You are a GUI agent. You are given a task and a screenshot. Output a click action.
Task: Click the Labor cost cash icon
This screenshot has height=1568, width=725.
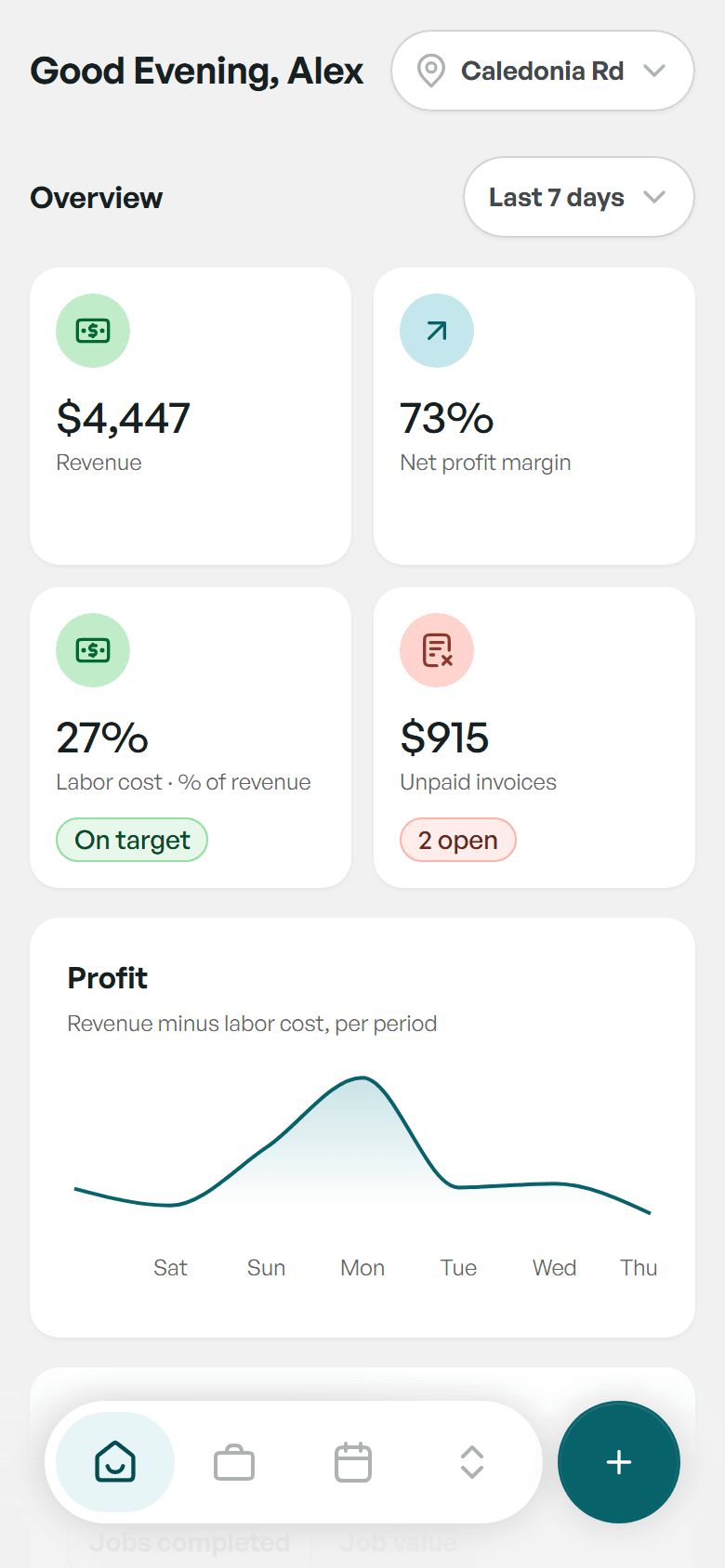coord(93,650)
